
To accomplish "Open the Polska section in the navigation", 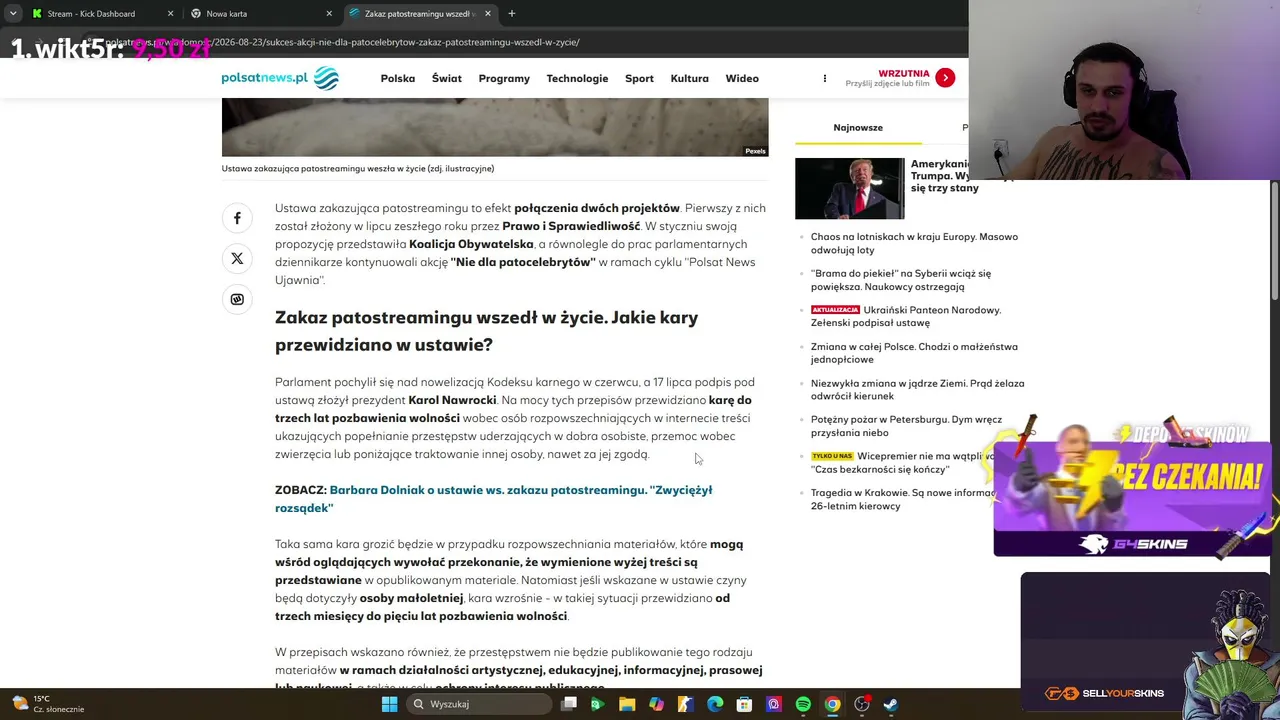I will 398,78.
